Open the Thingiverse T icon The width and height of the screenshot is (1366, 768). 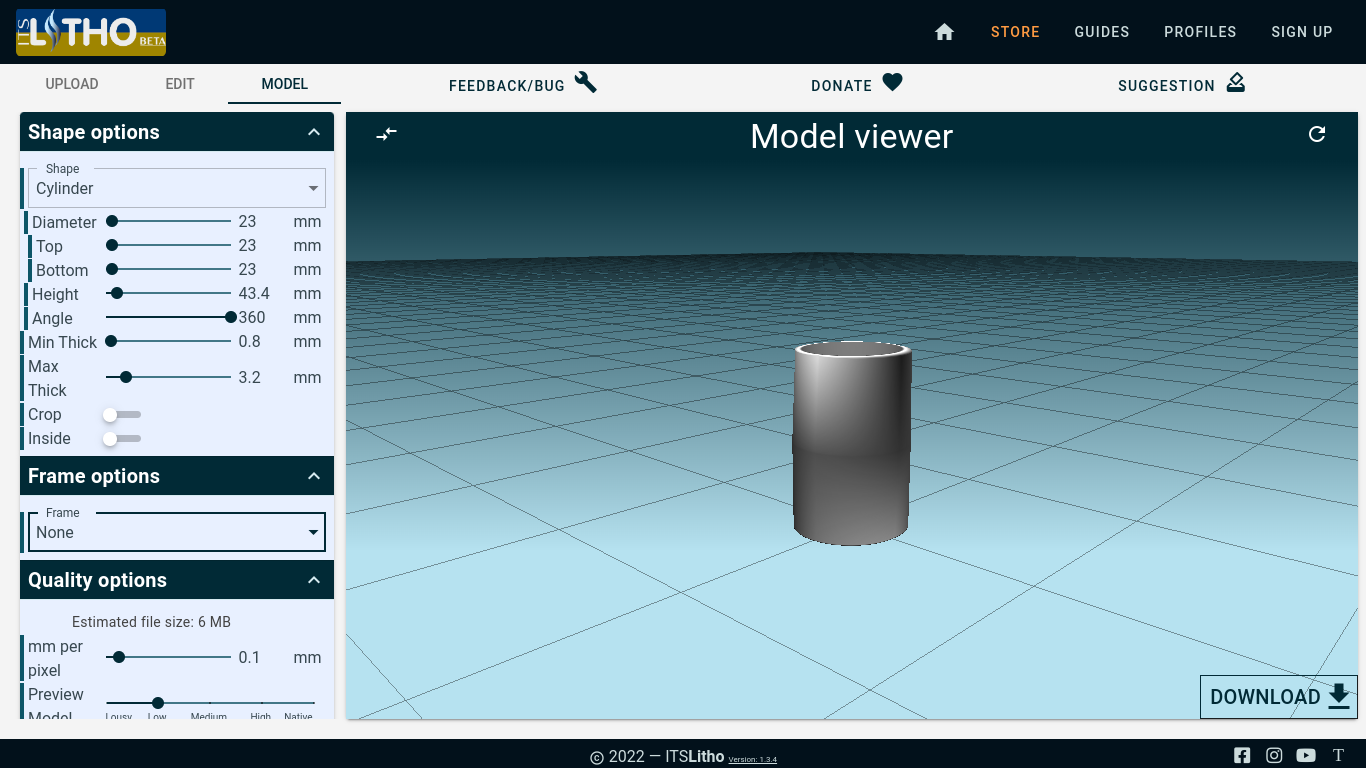(1338, 756)
